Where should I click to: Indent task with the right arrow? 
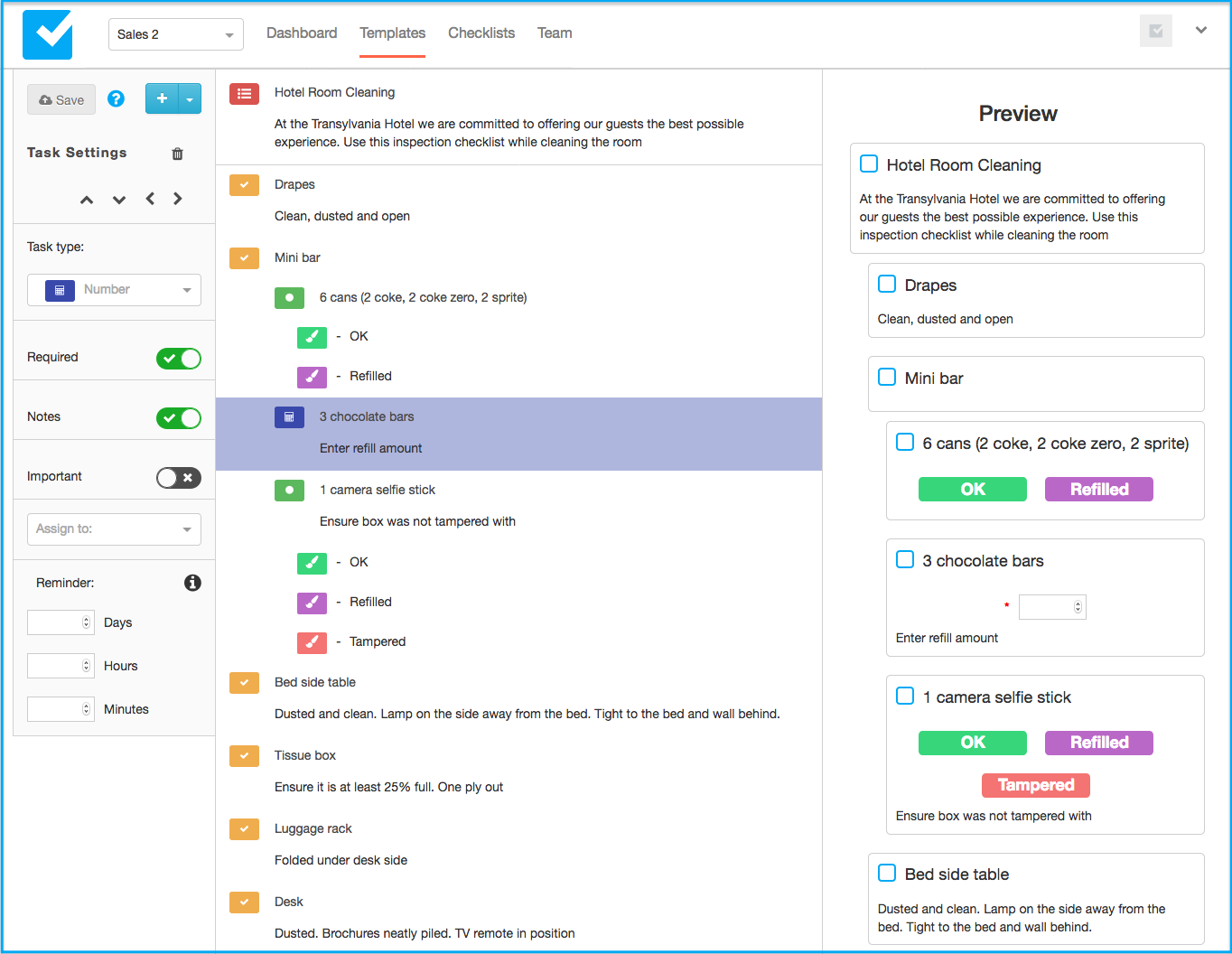click(x=178, y=199)
